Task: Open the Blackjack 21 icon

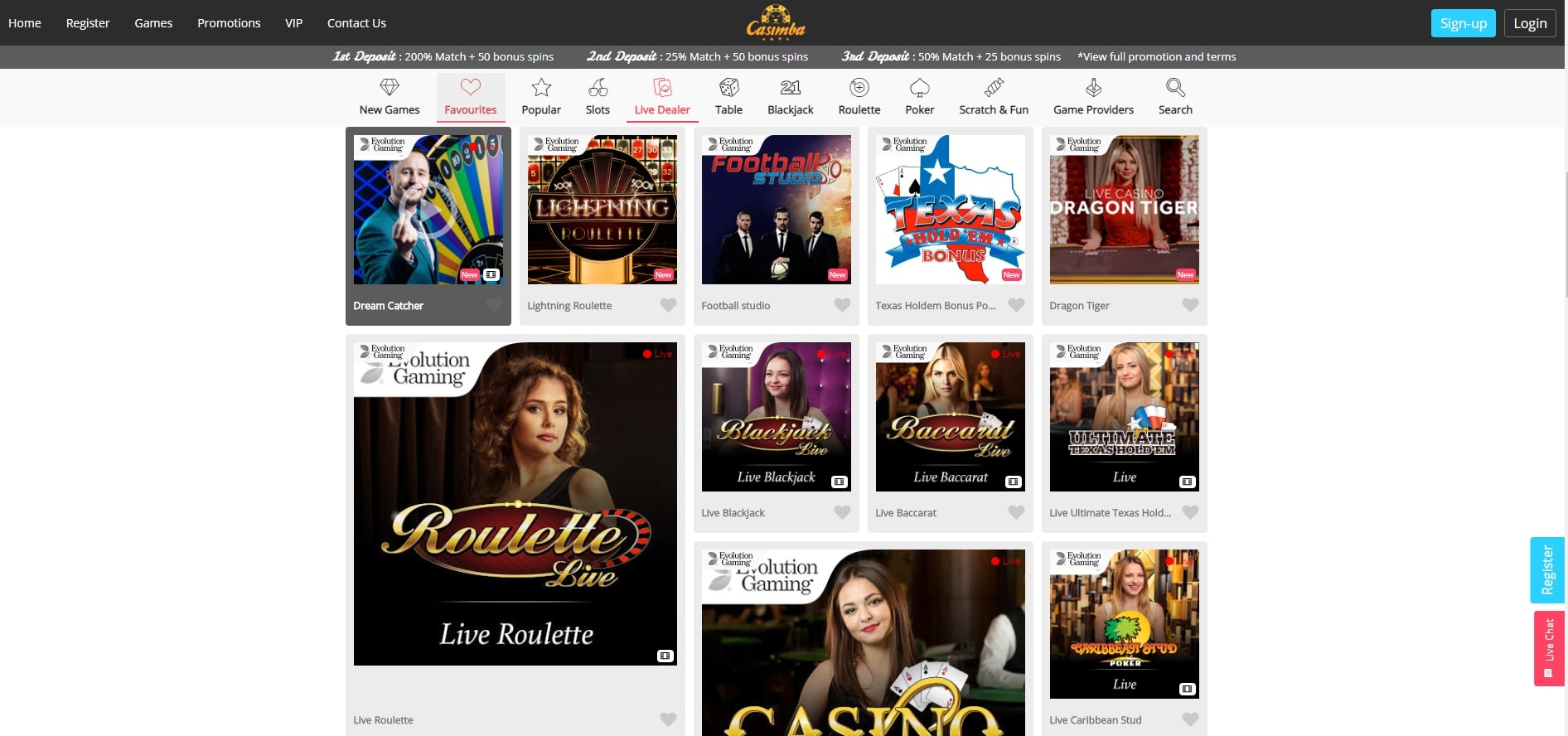Action: (x=791, y=87)
